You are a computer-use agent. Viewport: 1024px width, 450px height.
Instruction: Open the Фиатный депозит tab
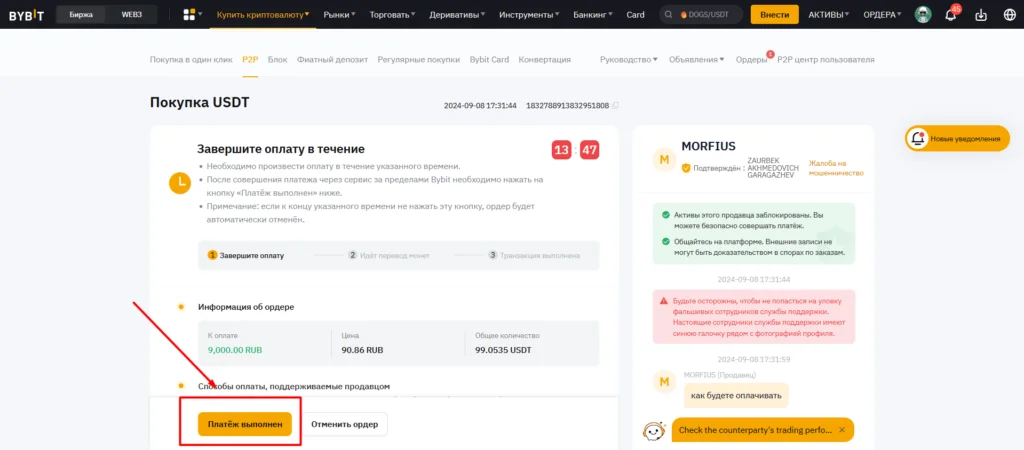tap(332, 59)
